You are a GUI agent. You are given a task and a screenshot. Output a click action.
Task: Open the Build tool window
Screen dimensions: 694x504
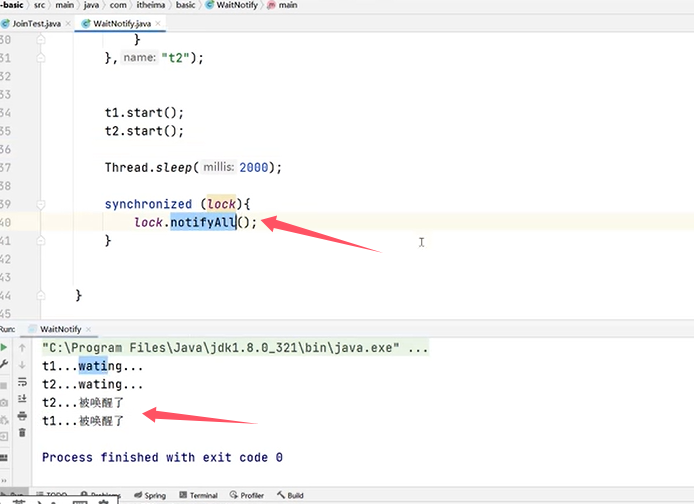point(290,495)
